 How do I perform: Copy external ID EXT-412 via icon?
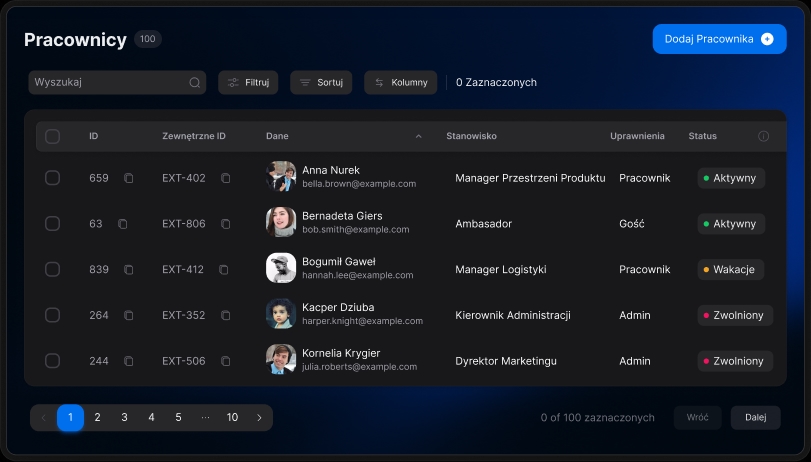point(223,270)
